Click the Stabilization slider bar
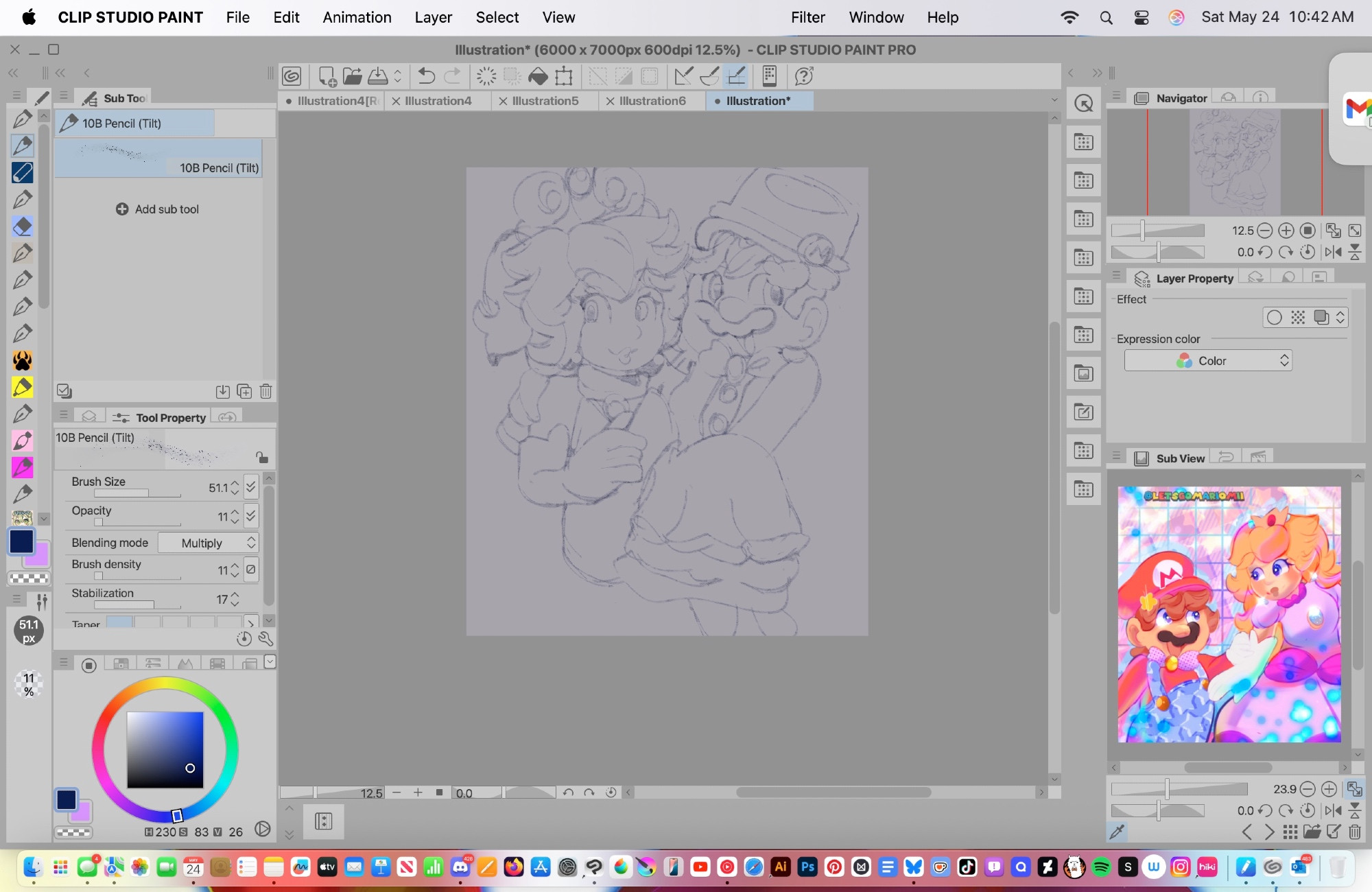The image size is (1372, 892). 137,605
